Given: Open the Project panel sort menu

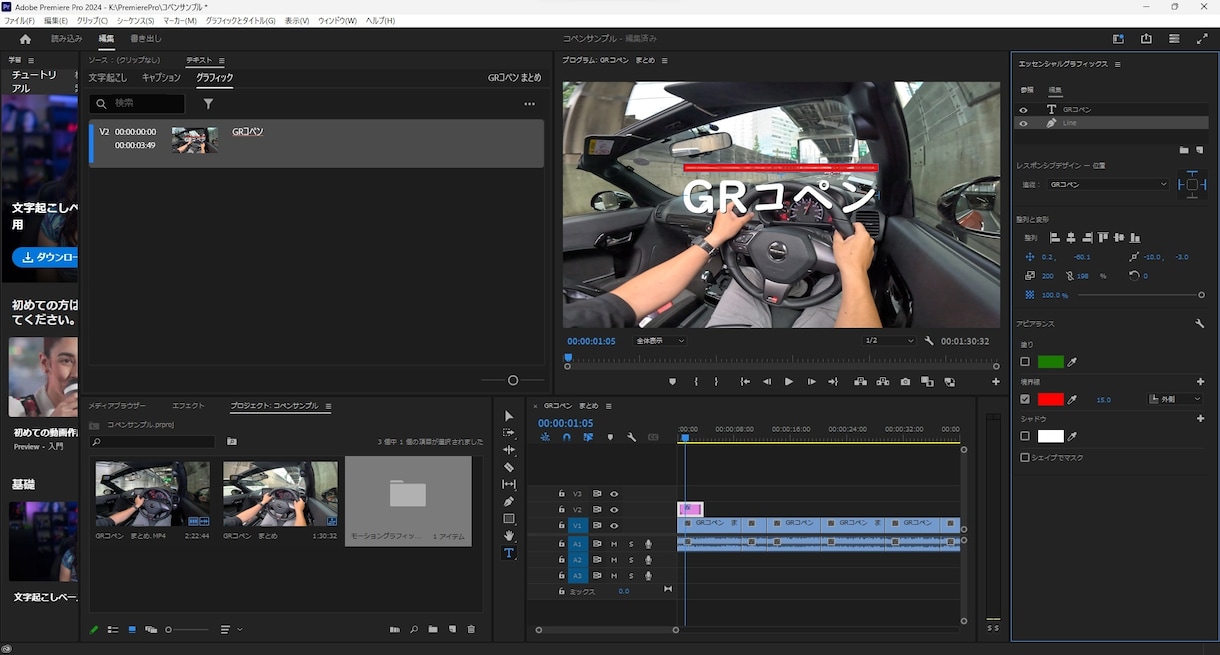Looking at the screenshot, I should coord(230,630).
